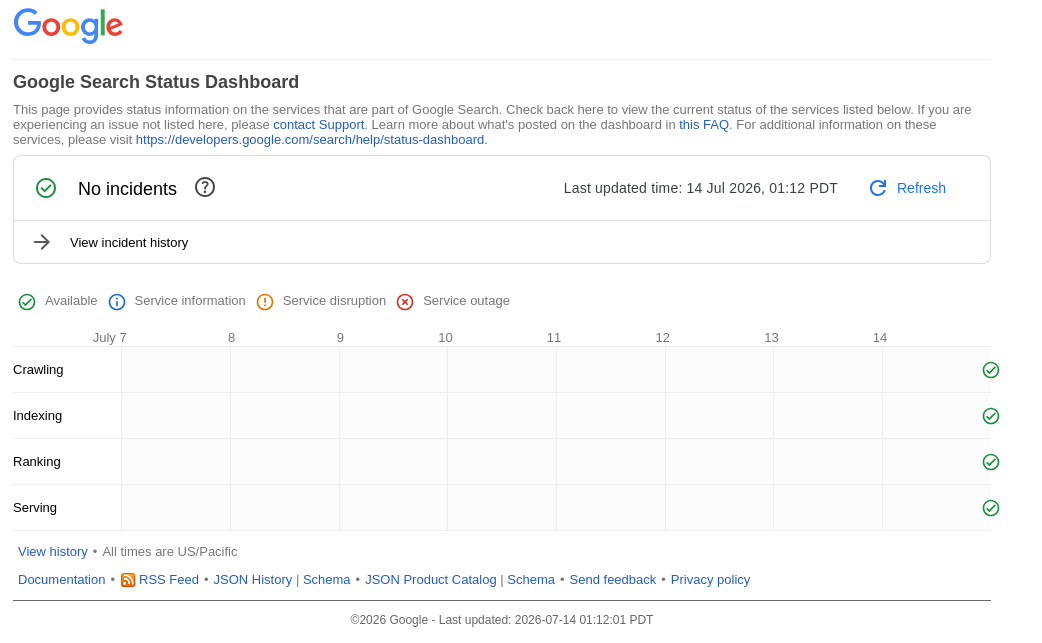Click the All times are US/Pacific note
Viewport: 1042px width, 643px height.
(x=169, y=551)
